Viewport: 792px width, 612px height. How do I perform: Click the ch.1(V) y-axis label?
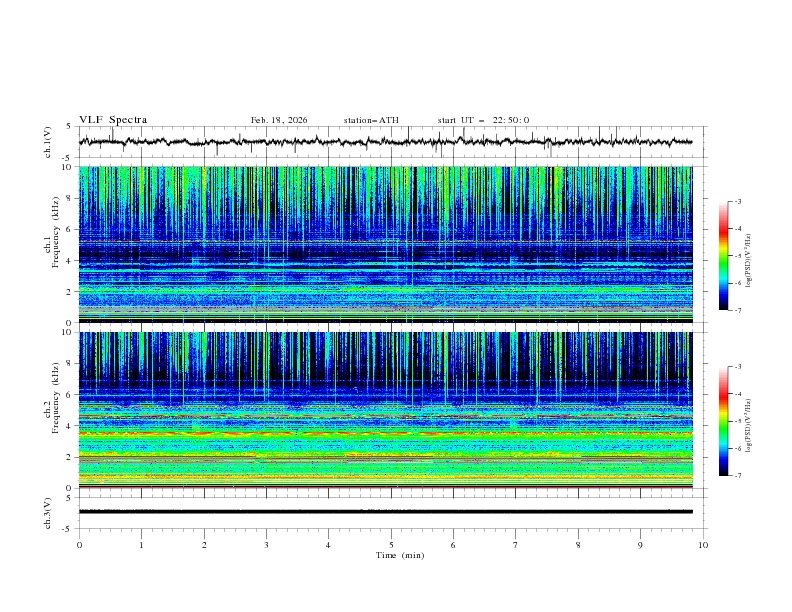click(48, 142)
